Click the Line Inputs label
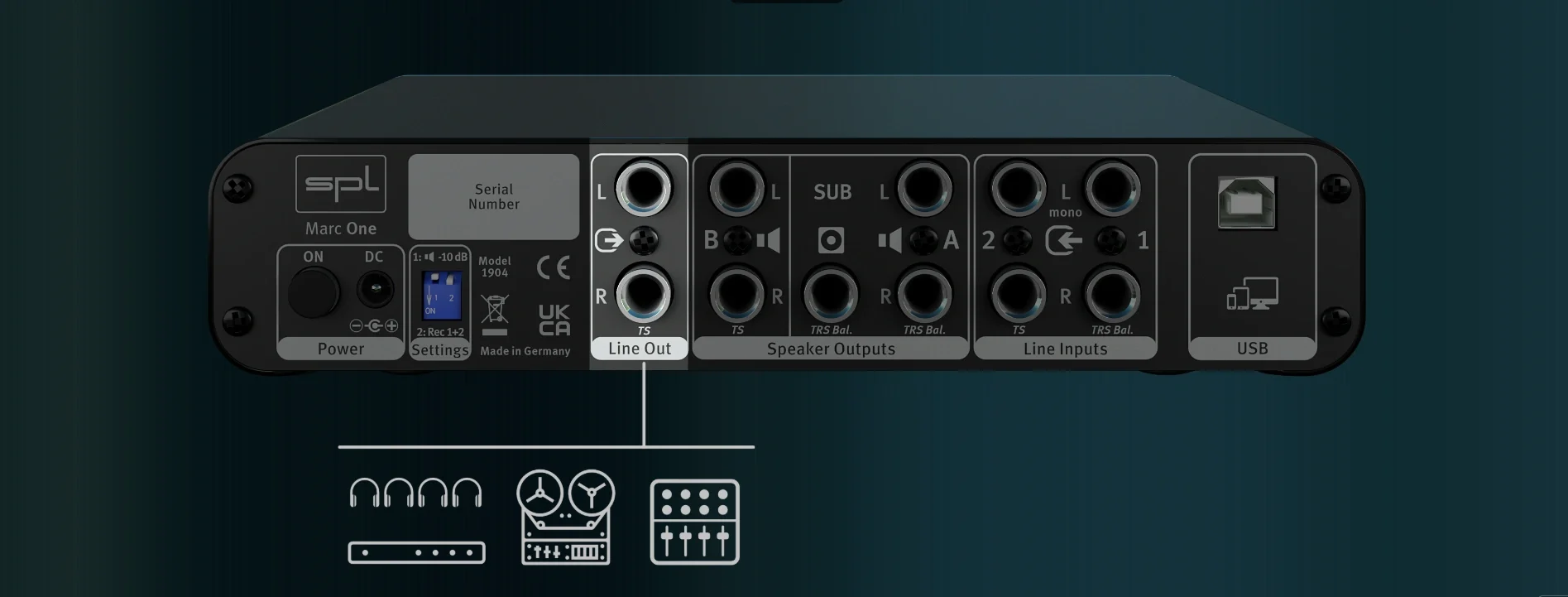The image size is (1568, 597). point(1064,349)
